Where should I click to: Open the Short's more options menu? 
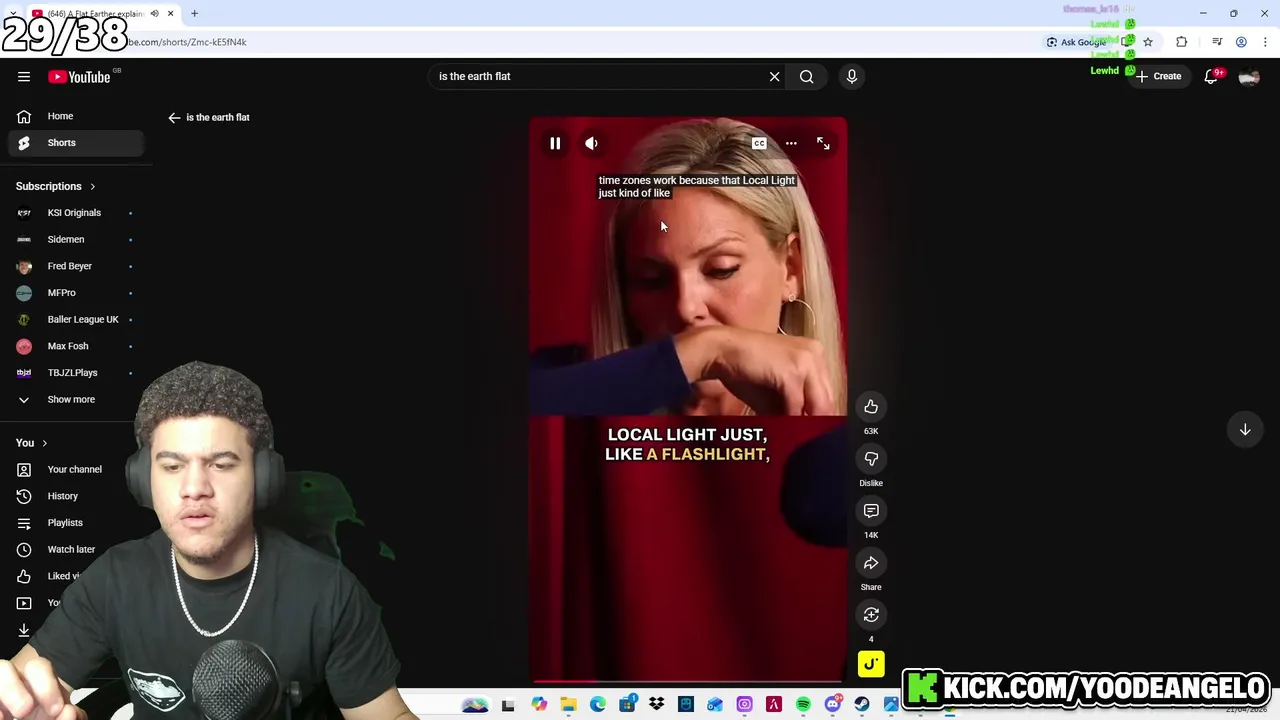pos(791,144)
